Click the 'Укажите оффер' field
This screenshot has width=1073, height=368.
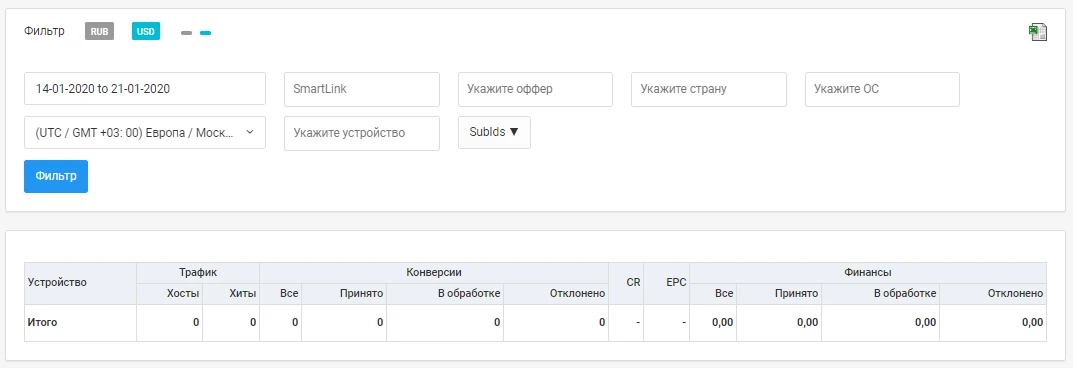pos(535,89)
